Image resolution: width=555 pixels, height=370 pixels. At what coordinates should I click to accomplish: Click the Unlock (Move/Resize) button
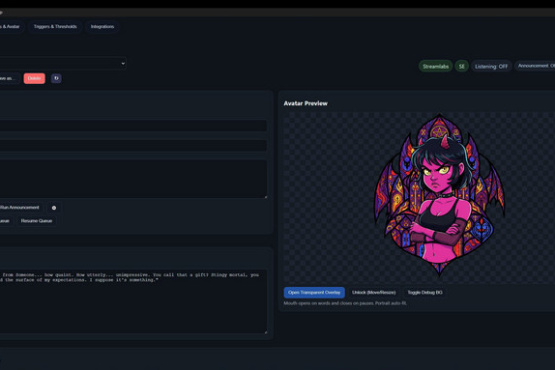[374, 292]
